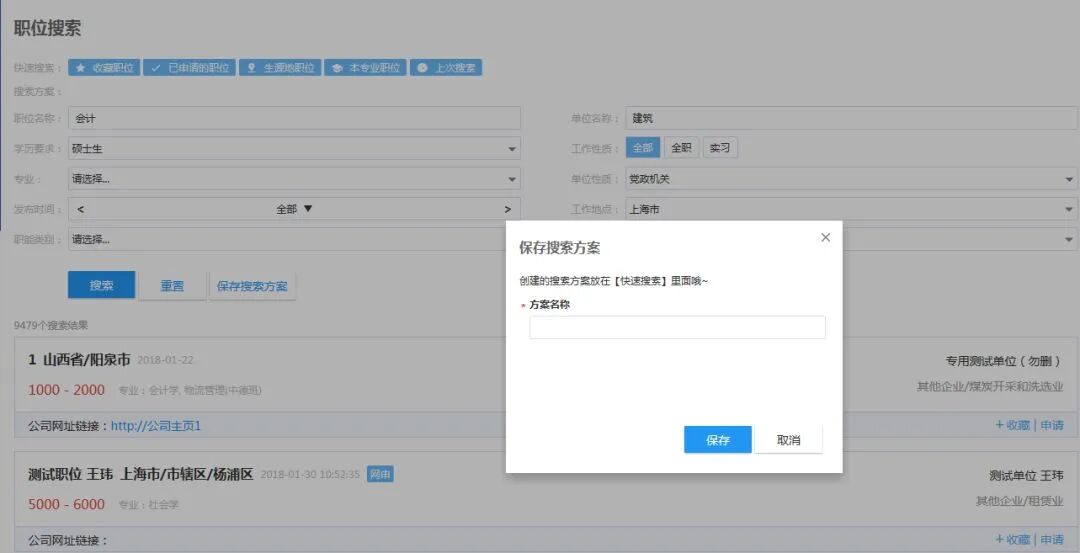
Task: Click the graduation cap icon on 本专业职位
Action: 337,67
